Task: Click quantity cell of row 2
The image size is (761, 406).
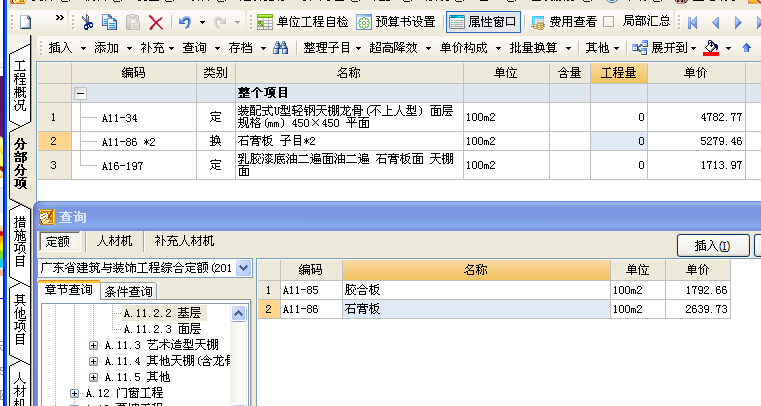Action: coord(618,141)
